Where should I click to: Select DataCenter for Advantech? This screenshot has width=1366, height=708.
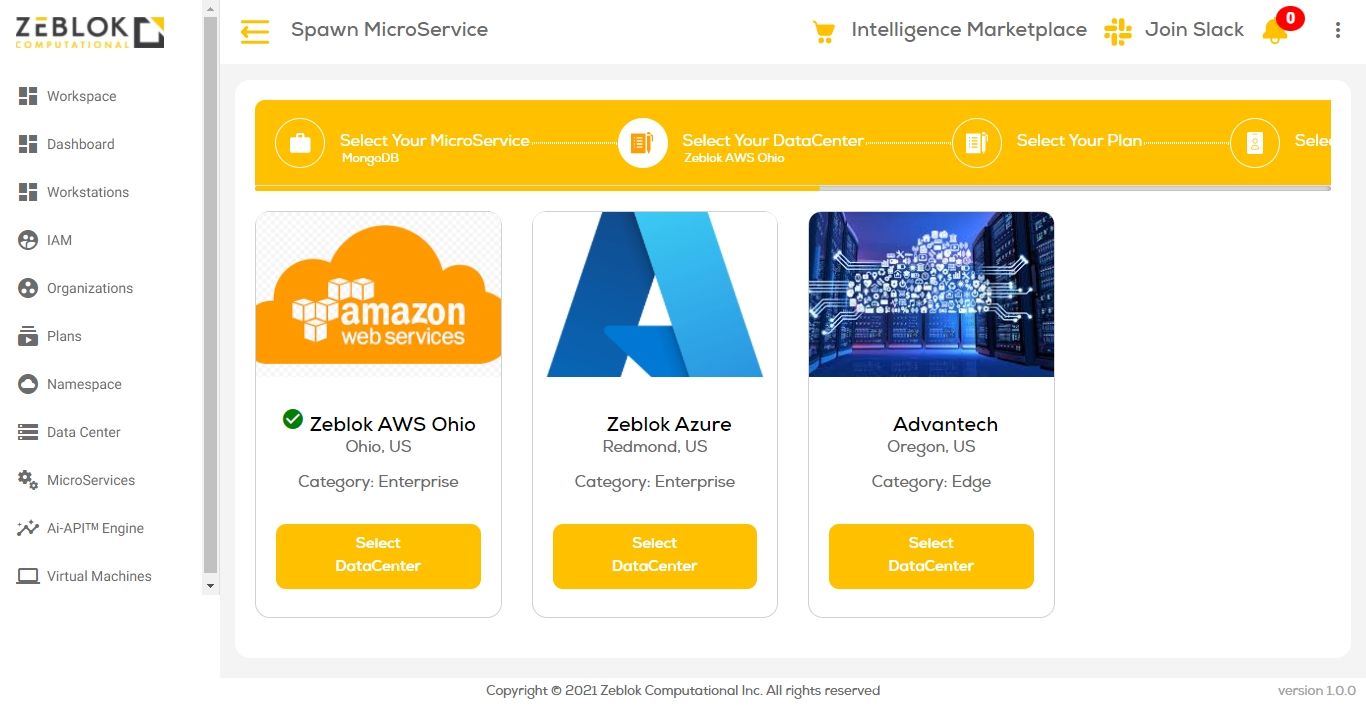(x=931, y=555)
